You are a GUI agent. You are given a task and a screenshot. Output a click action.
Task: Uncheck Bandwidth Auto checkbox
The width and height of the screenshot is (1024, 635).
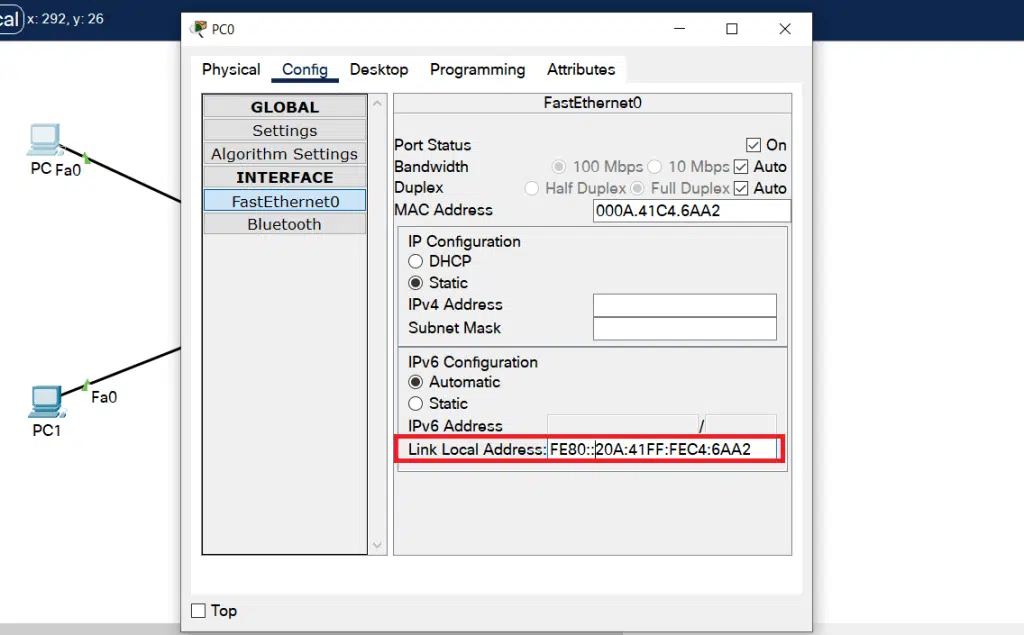tap(741, 167)
